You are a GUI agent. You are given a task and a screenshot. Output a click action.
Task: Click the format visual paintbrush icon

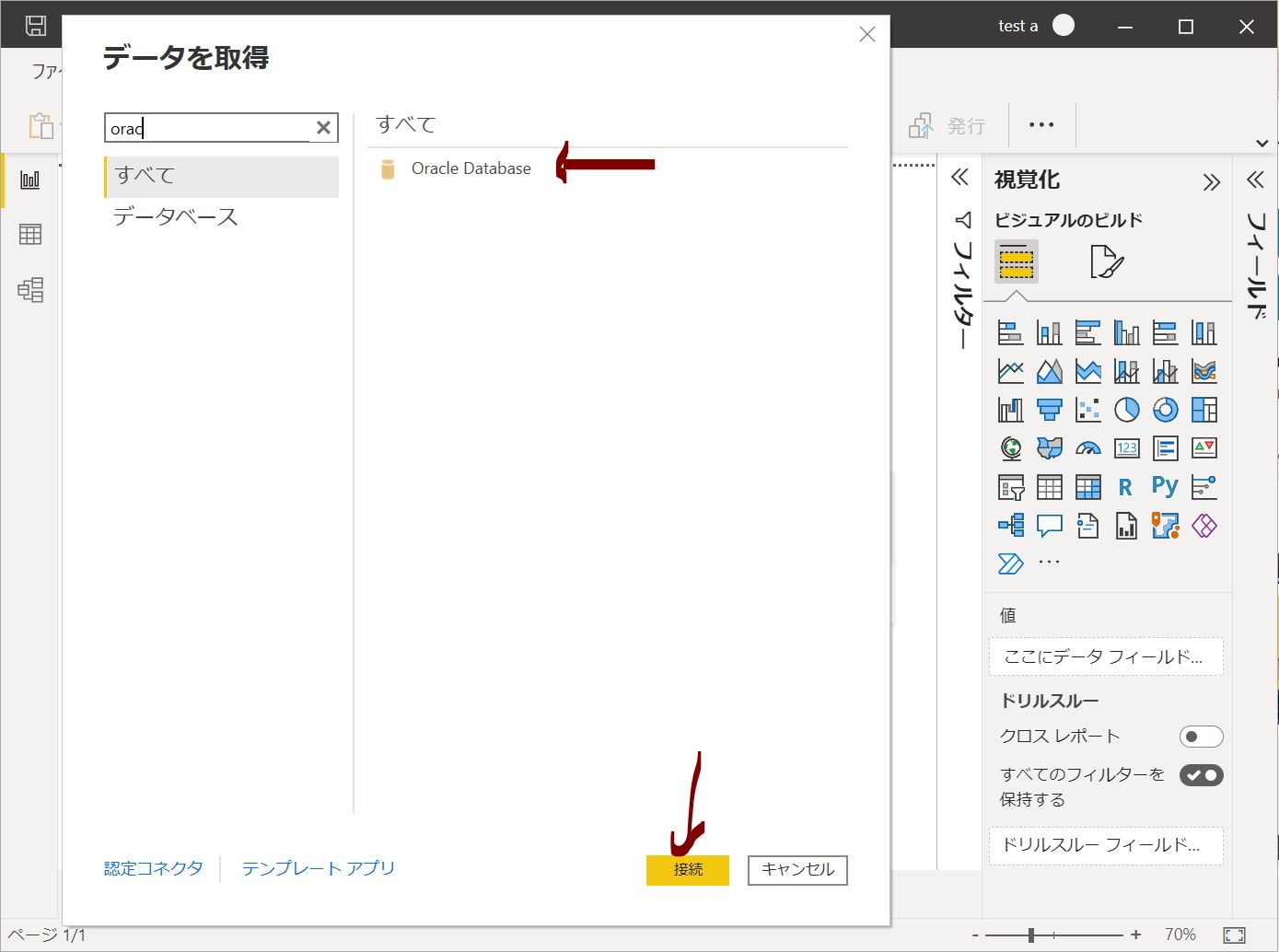click(1106, 262)
